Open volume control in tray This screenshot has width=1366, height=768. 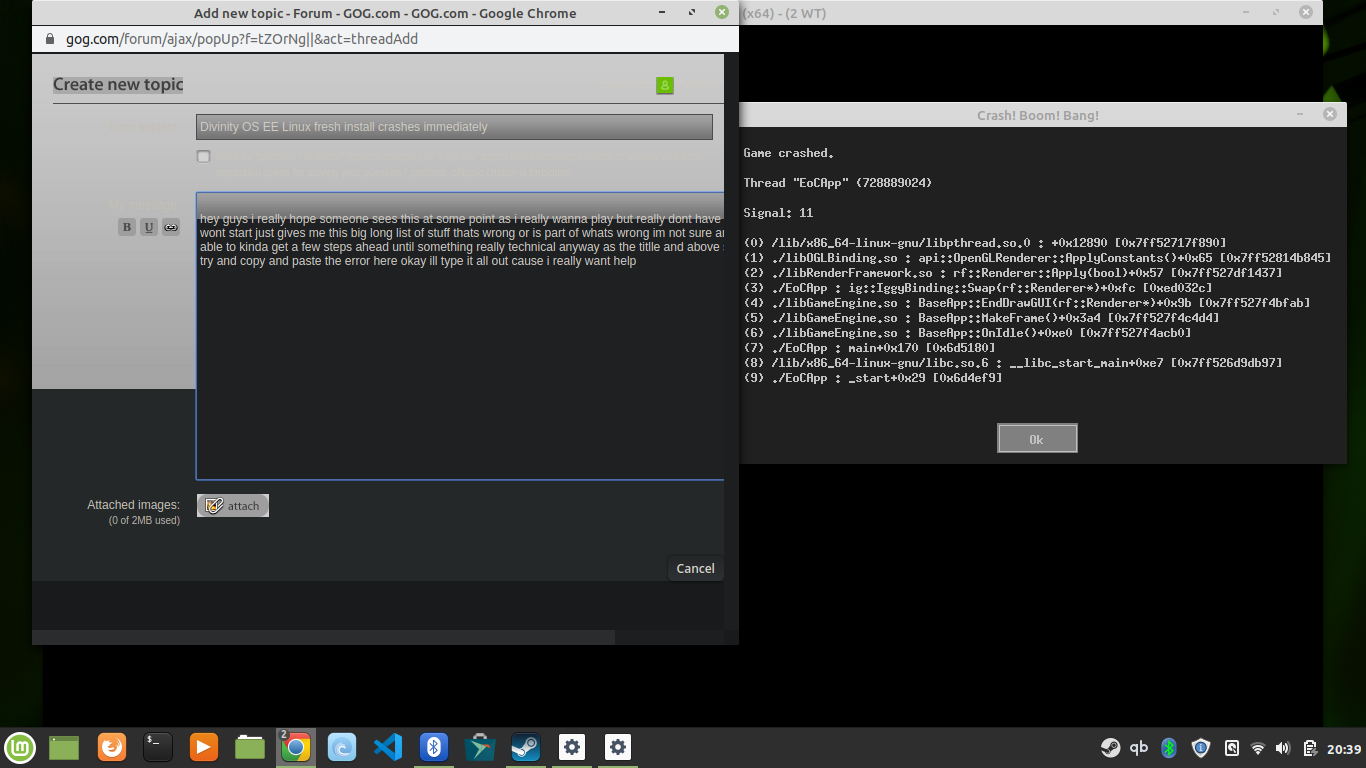tap(1284, 748)
